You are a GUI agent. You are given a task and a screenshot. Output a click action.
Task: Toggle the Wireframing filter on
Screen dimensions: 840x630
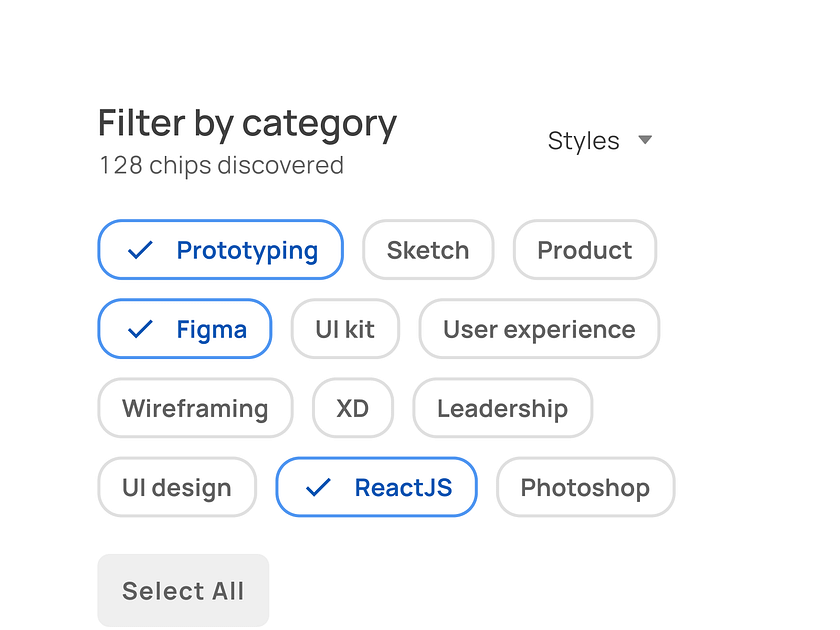[x=195, y=408]
